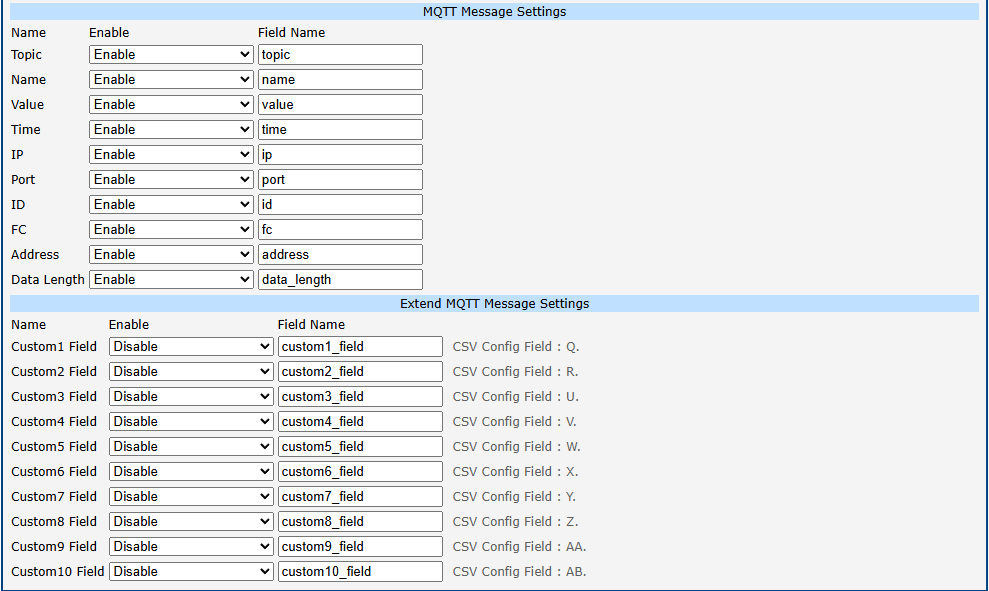
Task: Open the Custom7 Field disable dropdown
Action: [191, 496]
